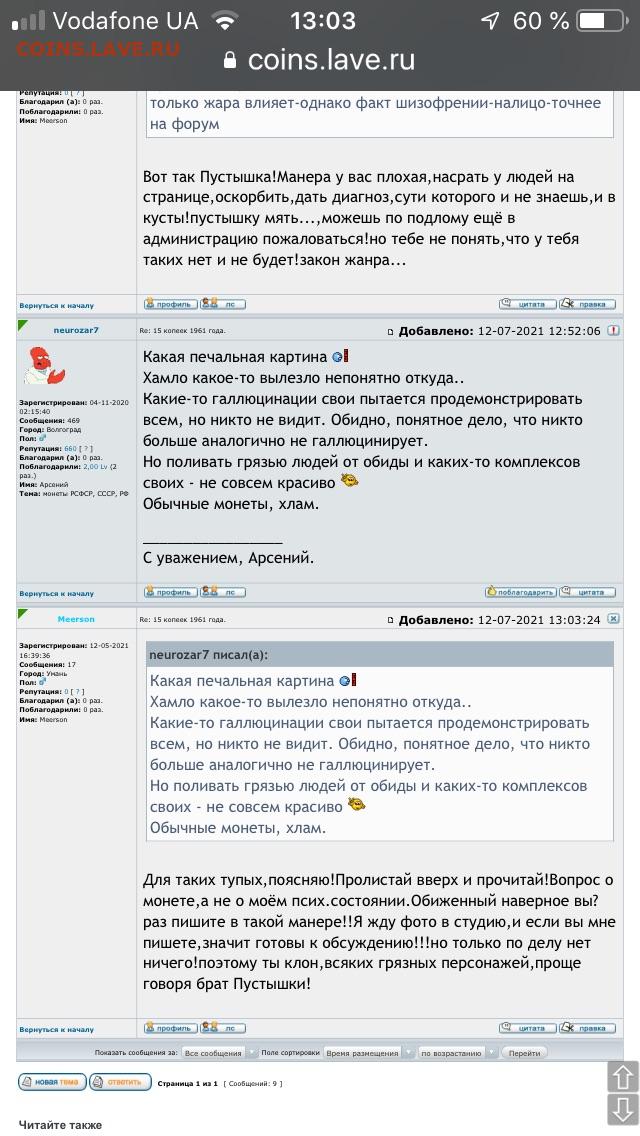The width and height of the screenshot is (640, 1136).
Task: Open post link icon beside 12:52:06 timestamp
Action: coord(391,332)
